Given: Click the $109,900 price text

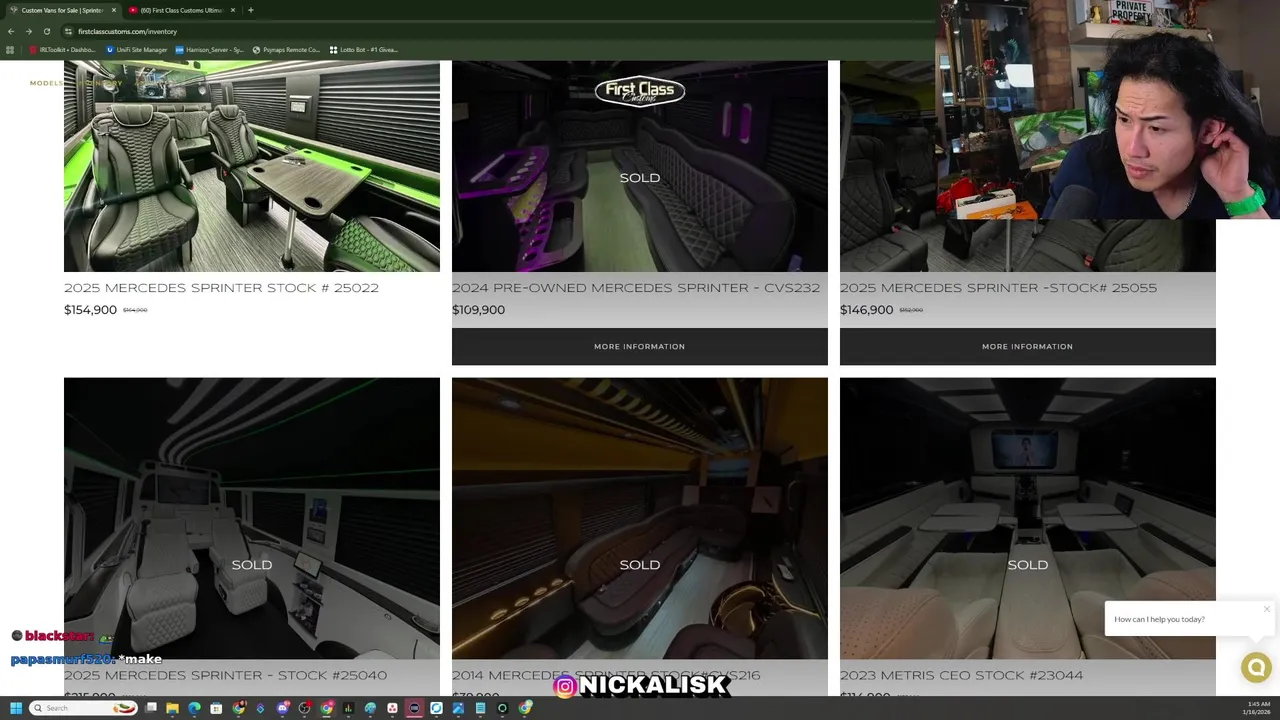Looking at the screenshot, I should (478, 310).
